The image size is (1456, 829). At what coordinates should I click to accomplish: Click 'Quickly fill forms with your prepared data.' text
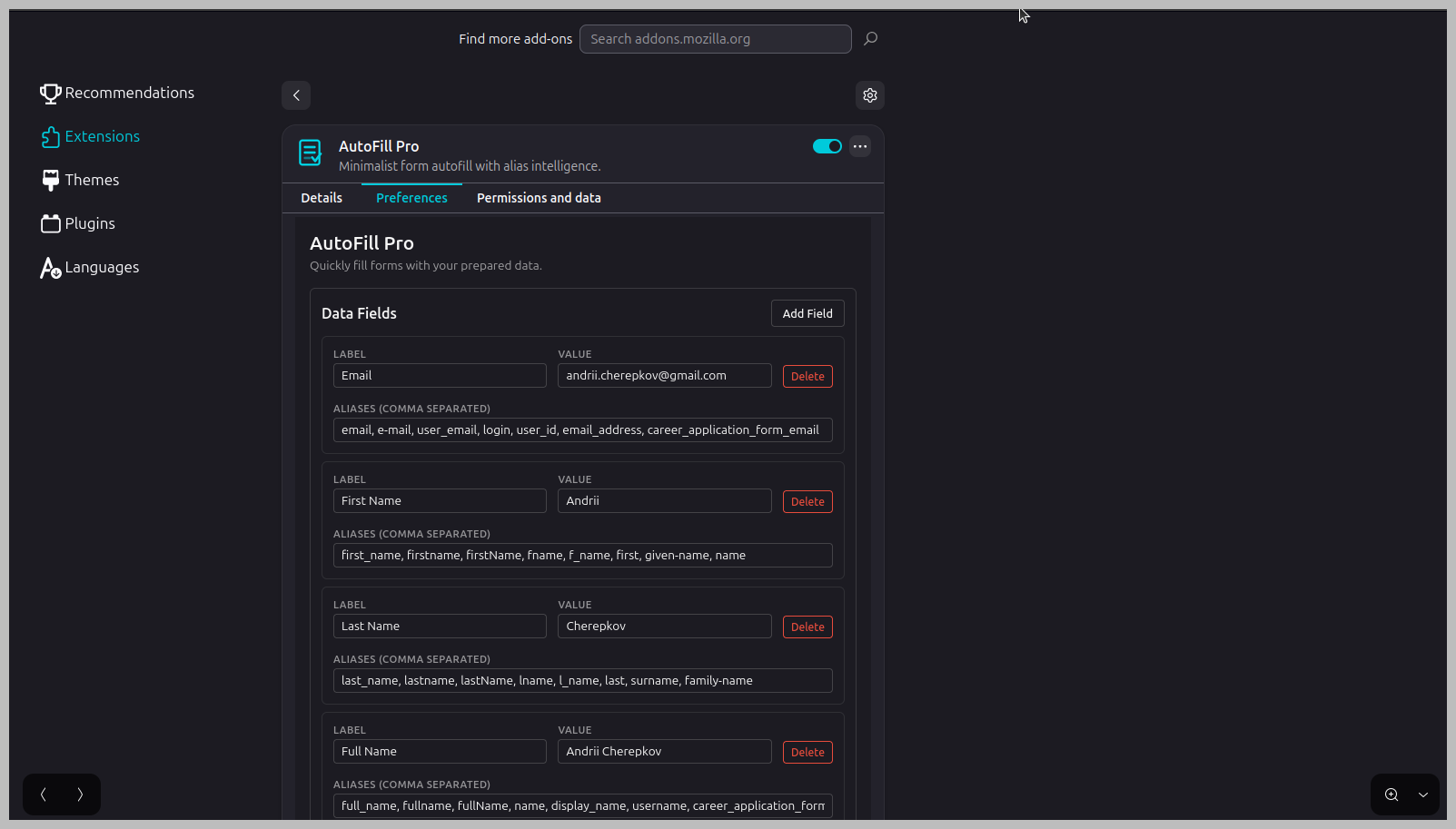tap(426, 266)
